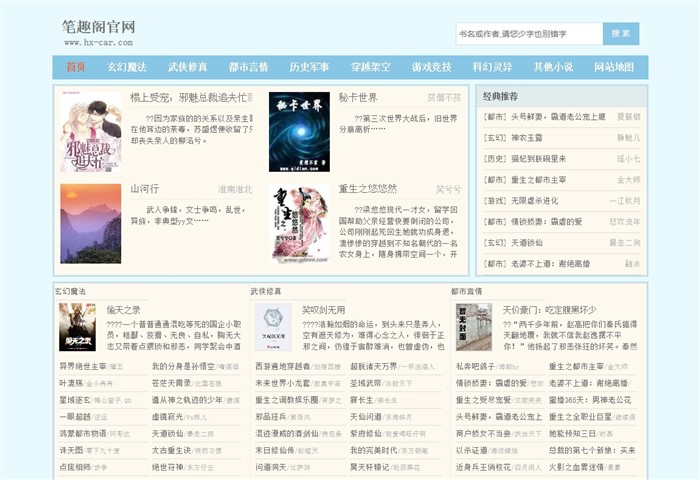Open 天仙问道 book link
Screen dimensions: 700x480
(366, 417)
